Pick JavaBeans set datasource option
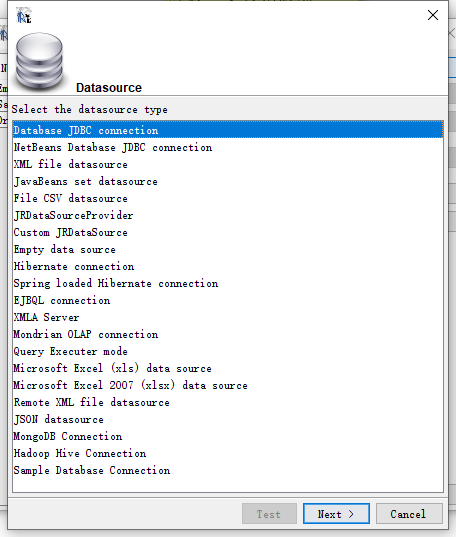 point(228,182)
